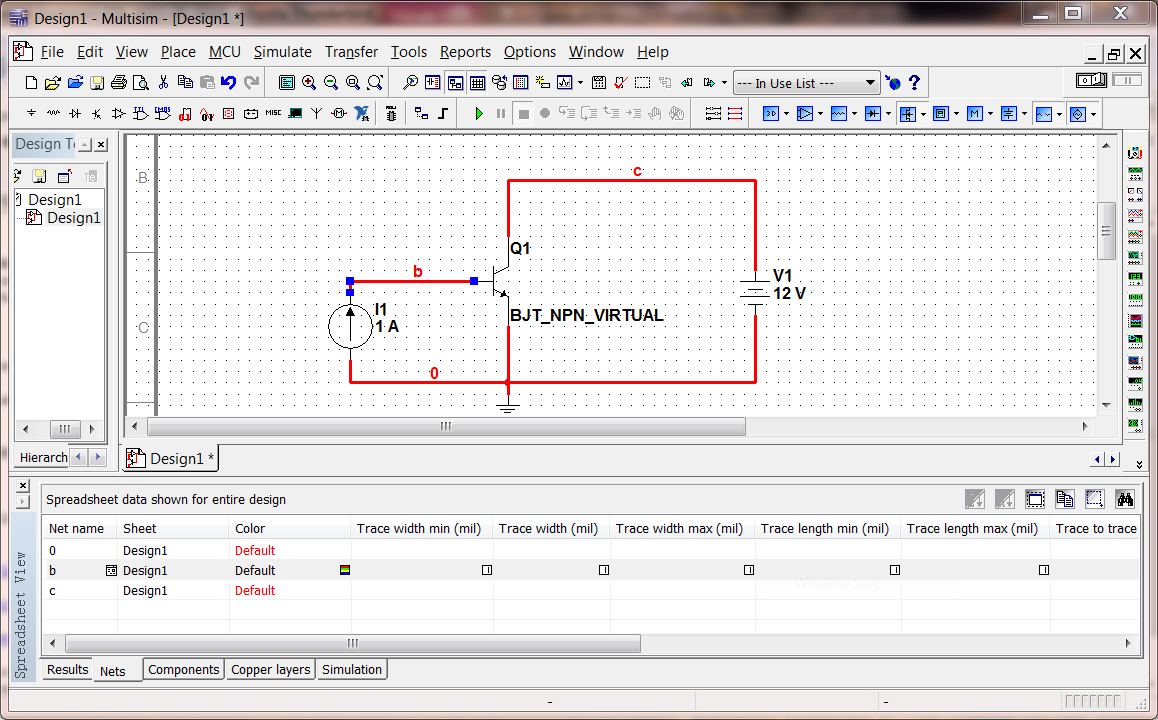Place a diode component

tap(75, 114)
